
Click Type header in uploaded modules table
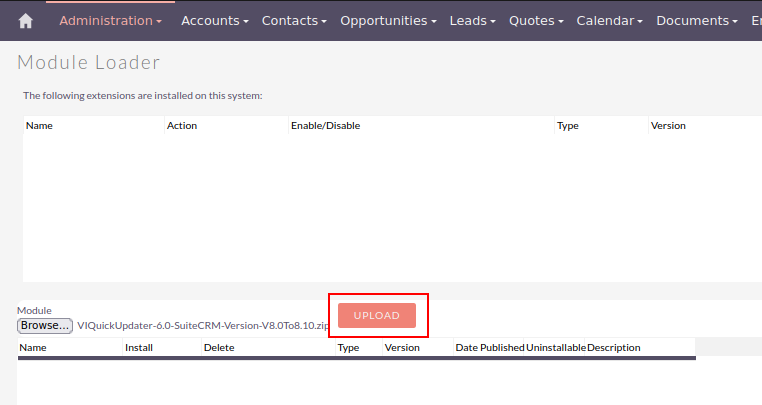tap(348, 348)
